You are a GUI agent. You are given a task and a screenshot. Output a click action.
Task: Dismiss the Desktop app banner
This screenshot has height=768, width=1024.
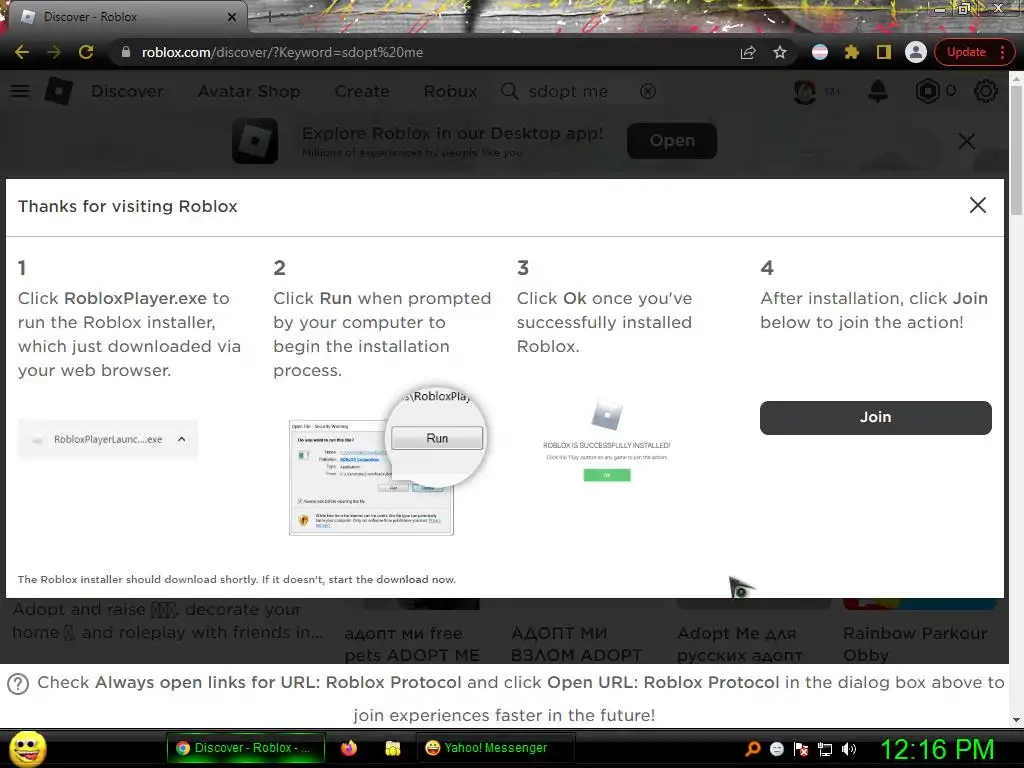967,140
